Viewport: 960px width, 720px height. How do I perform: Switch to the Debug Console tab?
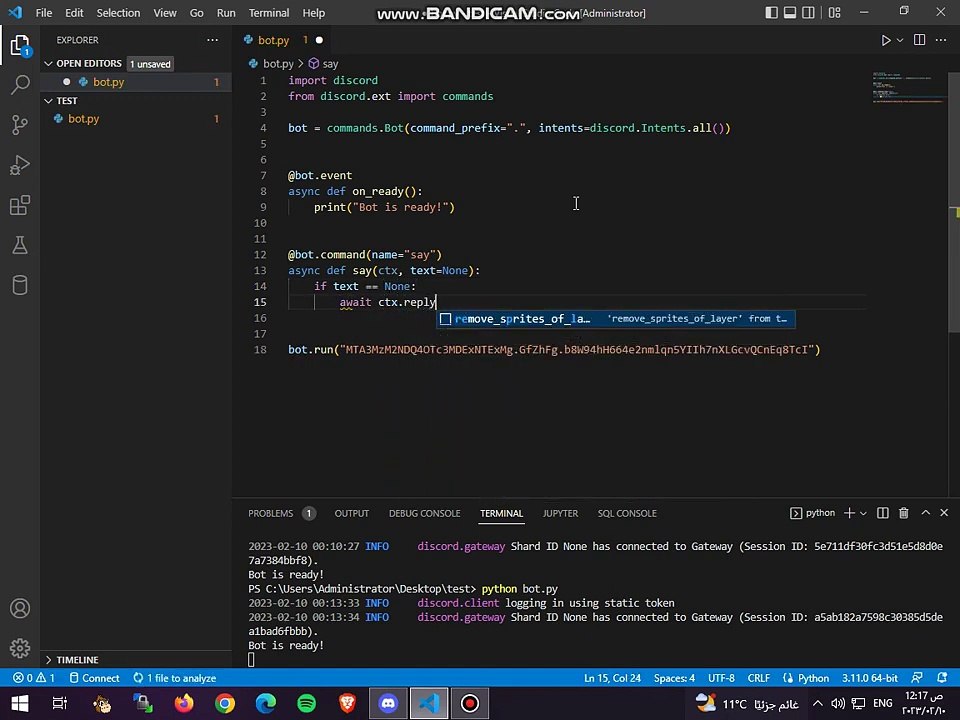pos(424,514)
